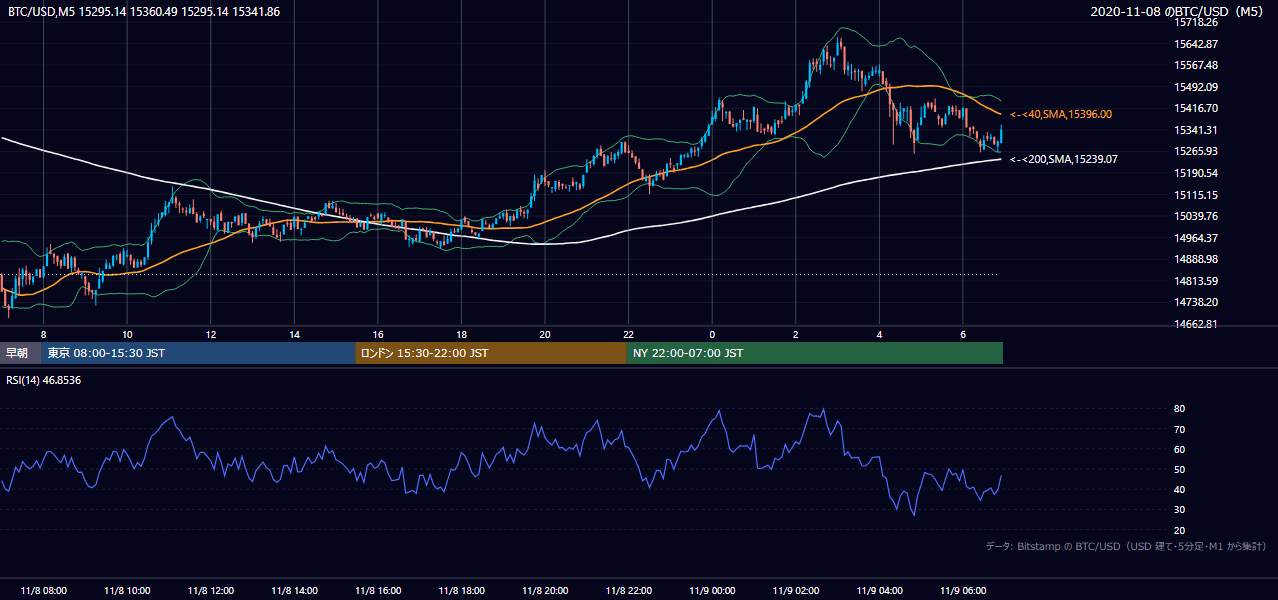Viewport: 1278px width, 600px height.
Task: Click price axis value 15642.87
Action: (1196, 44)
